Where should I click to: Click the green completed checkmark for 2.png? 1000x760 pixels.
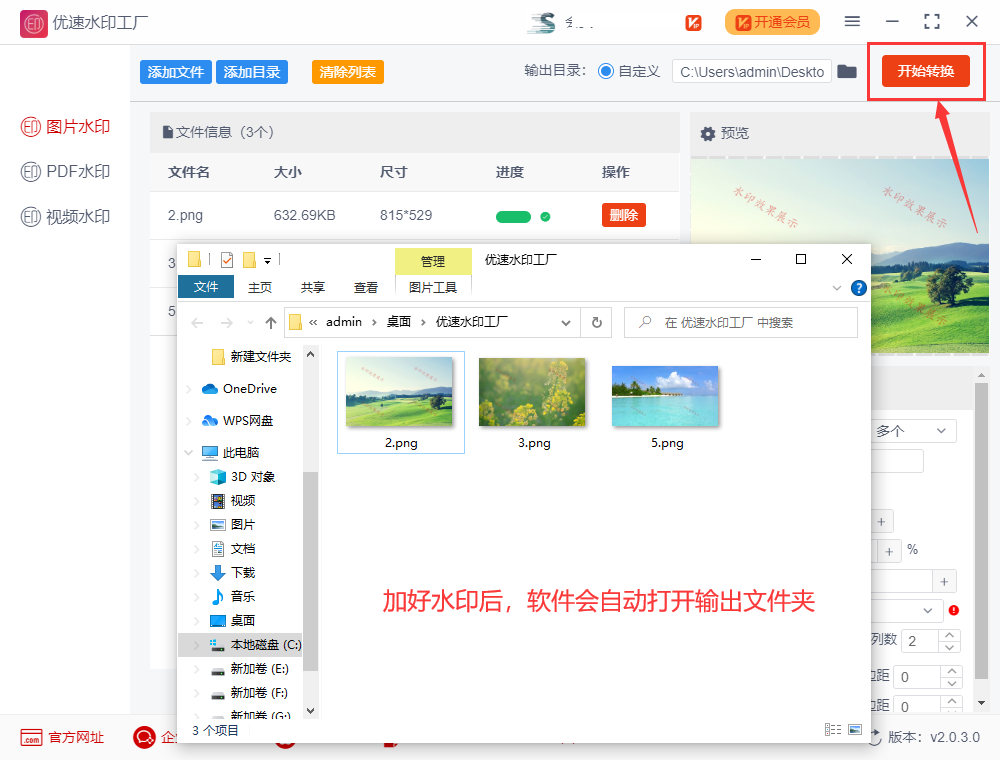point(545,217)
